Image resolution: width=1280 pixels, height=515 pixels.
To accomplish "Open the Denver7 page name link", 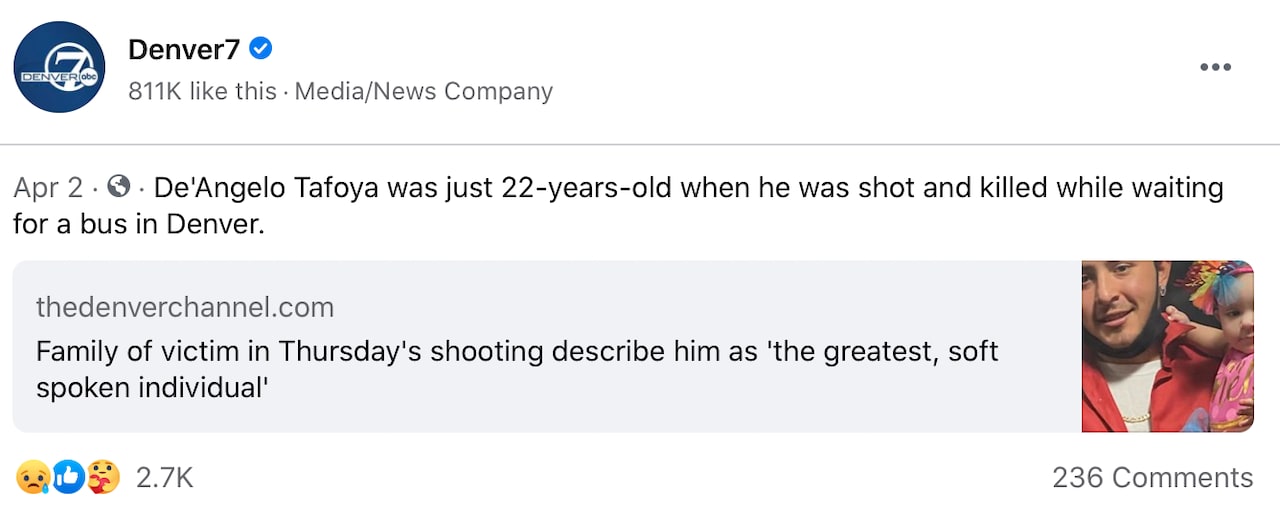I will tap(184, 48).
